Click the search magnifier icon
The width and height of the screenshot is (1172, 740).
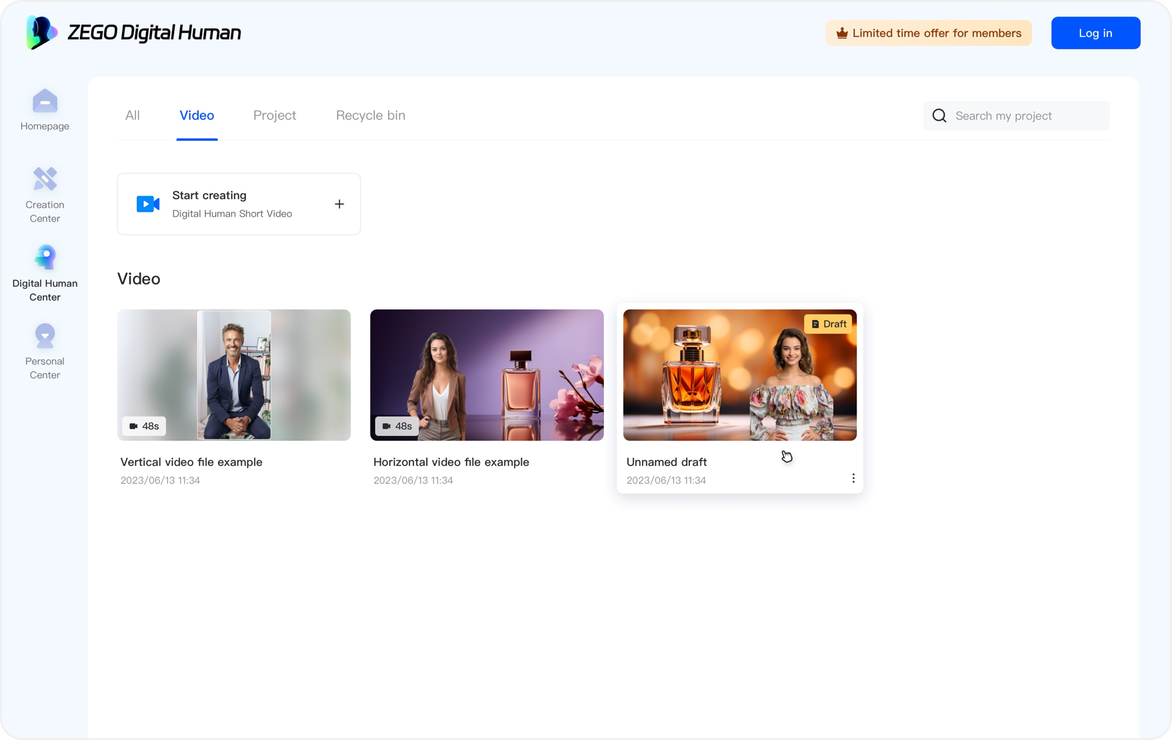tap(939, 116)
